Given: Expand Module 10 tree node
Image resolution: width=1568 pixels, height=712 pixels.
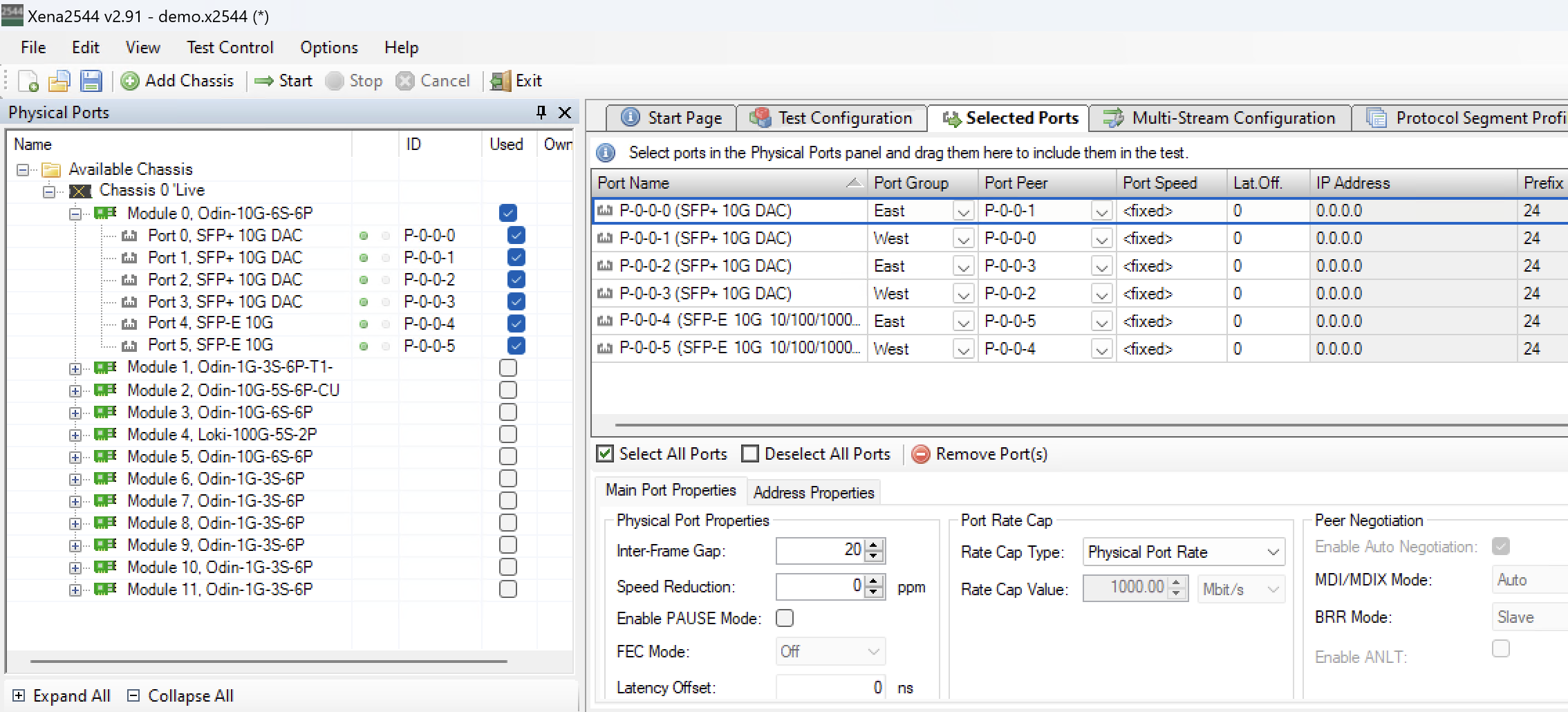Looking at the screenshot, I should coord(75,568).
